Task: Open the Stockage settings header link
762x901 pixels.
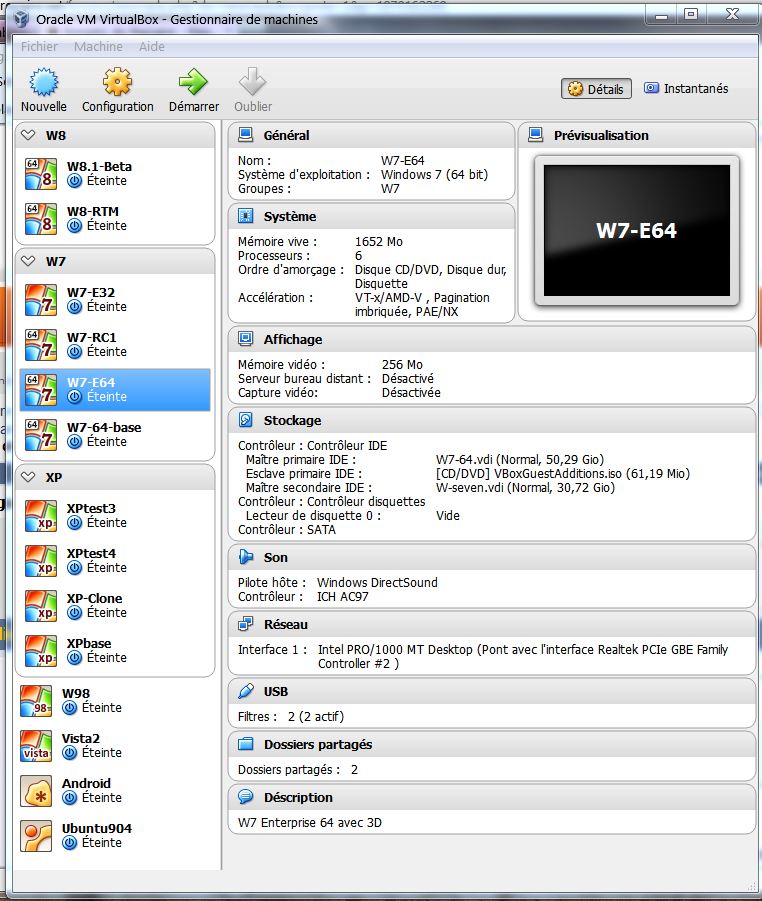Action: click(292, 421)
